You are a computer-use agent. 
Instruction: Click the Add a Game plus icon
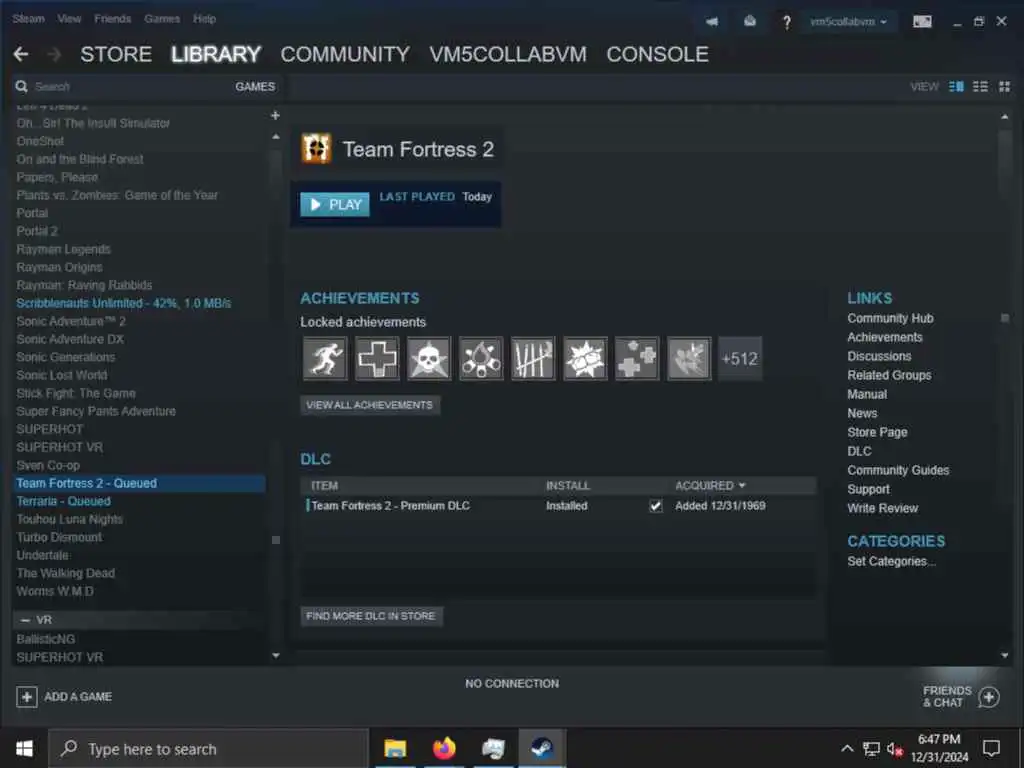point(27,697)
